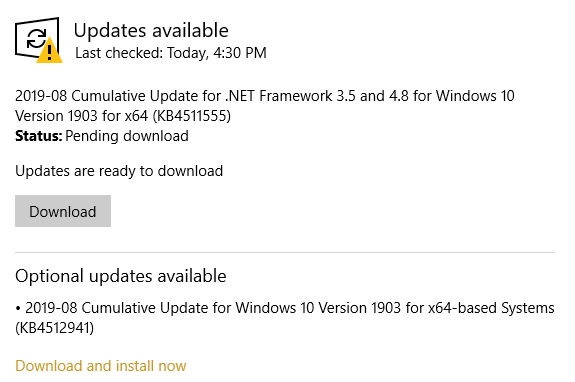Click the Download button
Image resolution: width=575 pixels, height=382 pixels.
(63, 211)
